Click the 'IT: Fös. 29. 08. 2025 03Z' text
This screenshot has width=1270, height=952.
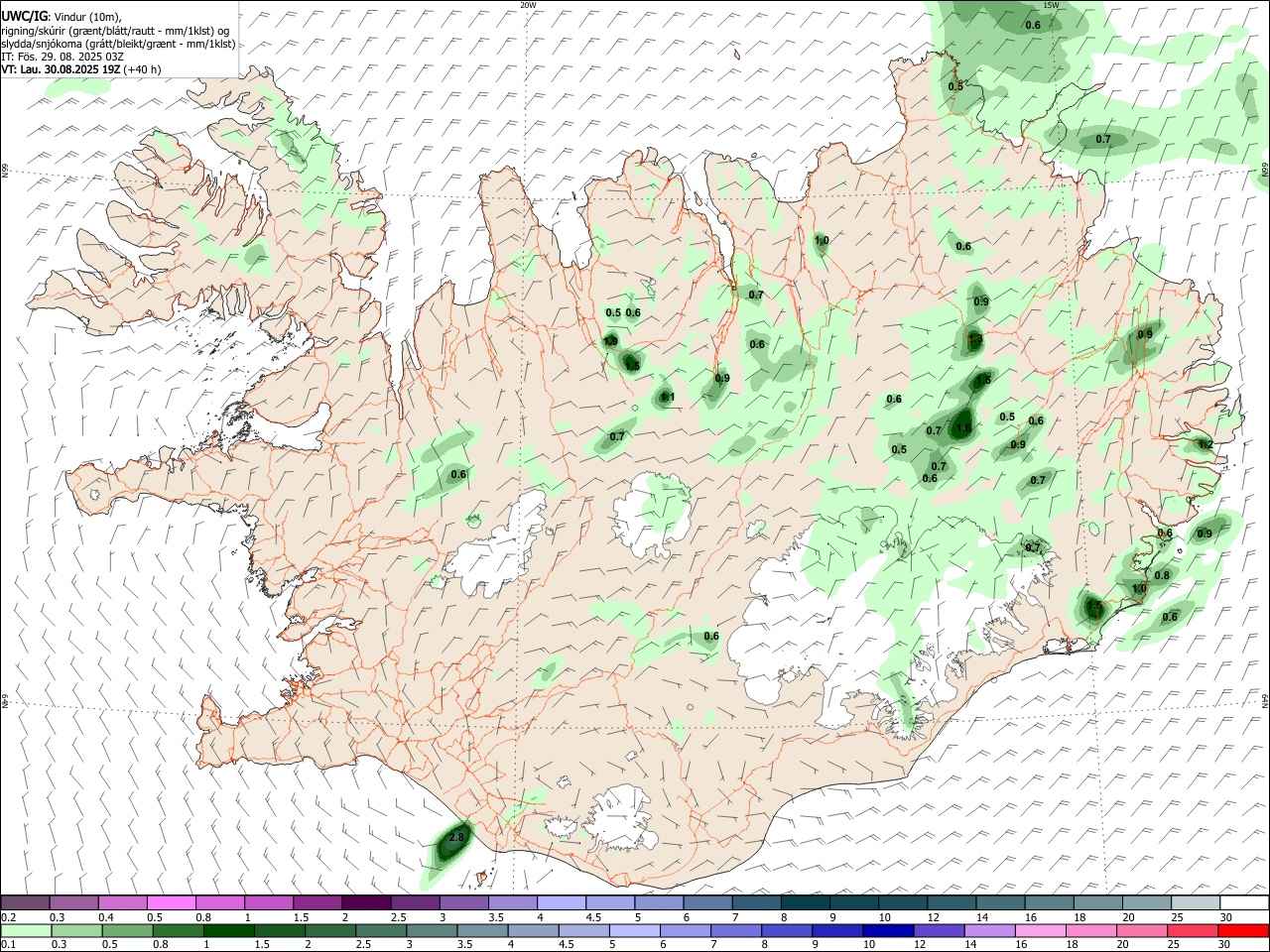tap(63, 57)
